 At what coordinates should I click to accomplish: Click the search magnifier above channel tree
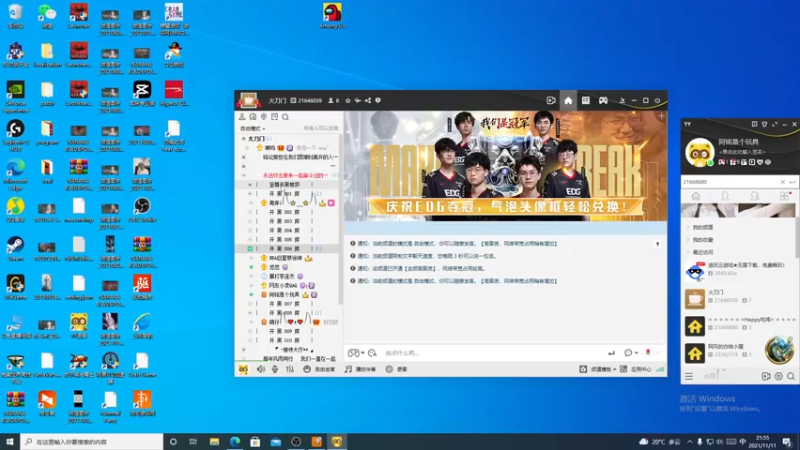[286, 117]
